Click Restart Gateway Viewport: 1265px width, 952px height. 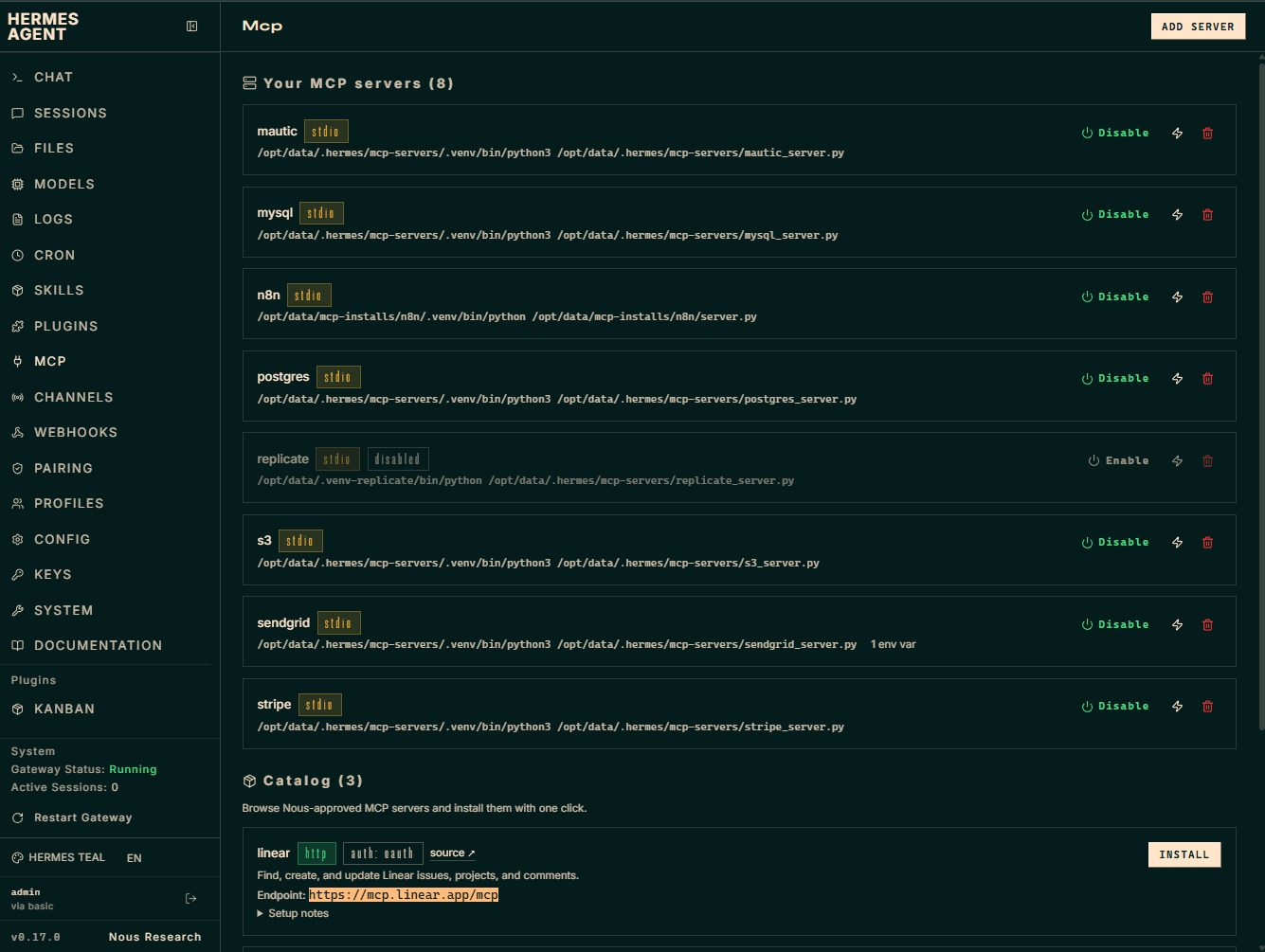[x=72, y=818]
